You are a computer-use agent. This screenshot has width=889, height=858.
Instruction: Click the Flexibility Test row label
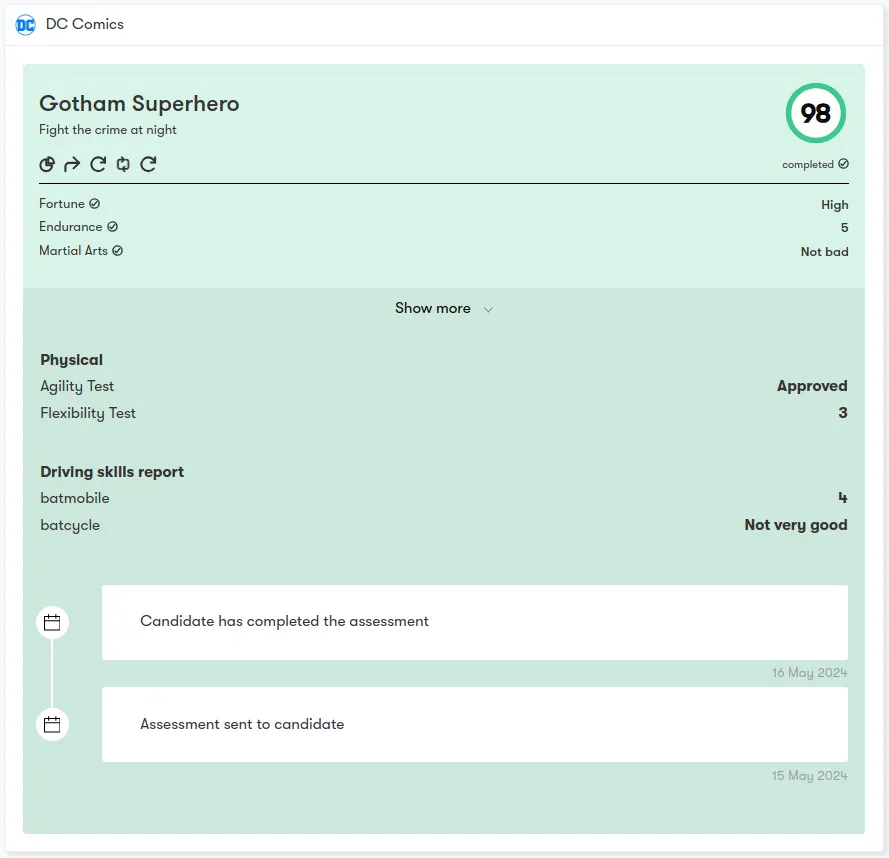coord(88,413)
